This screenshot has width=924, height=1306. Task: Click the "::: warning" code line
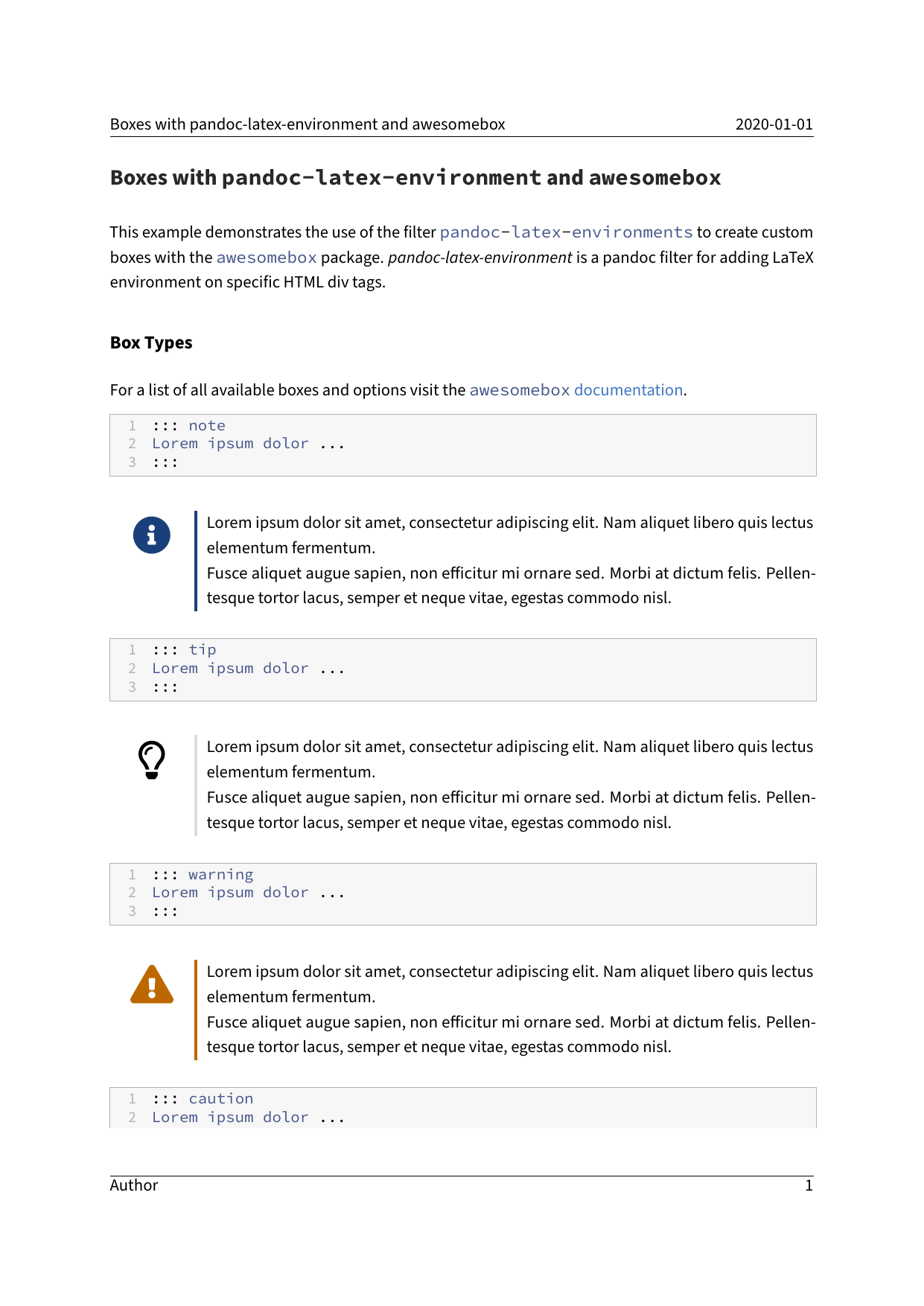click(x=203, y=874)
